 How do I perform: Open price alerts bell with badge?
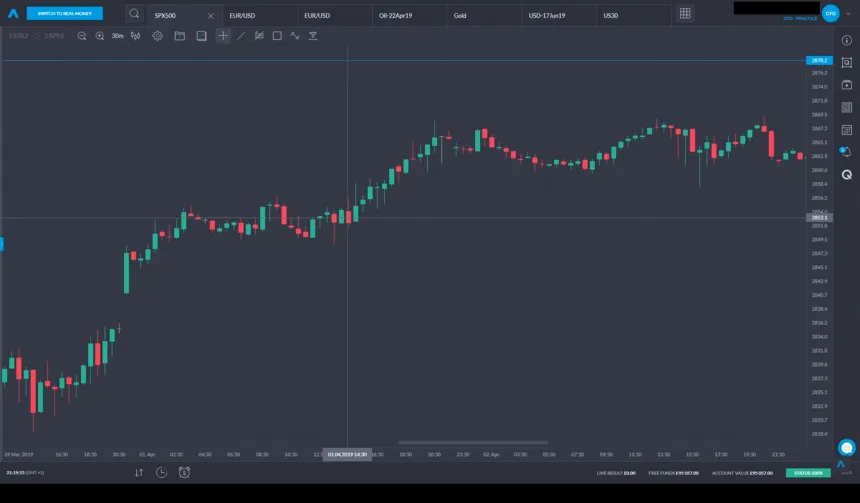845,151
